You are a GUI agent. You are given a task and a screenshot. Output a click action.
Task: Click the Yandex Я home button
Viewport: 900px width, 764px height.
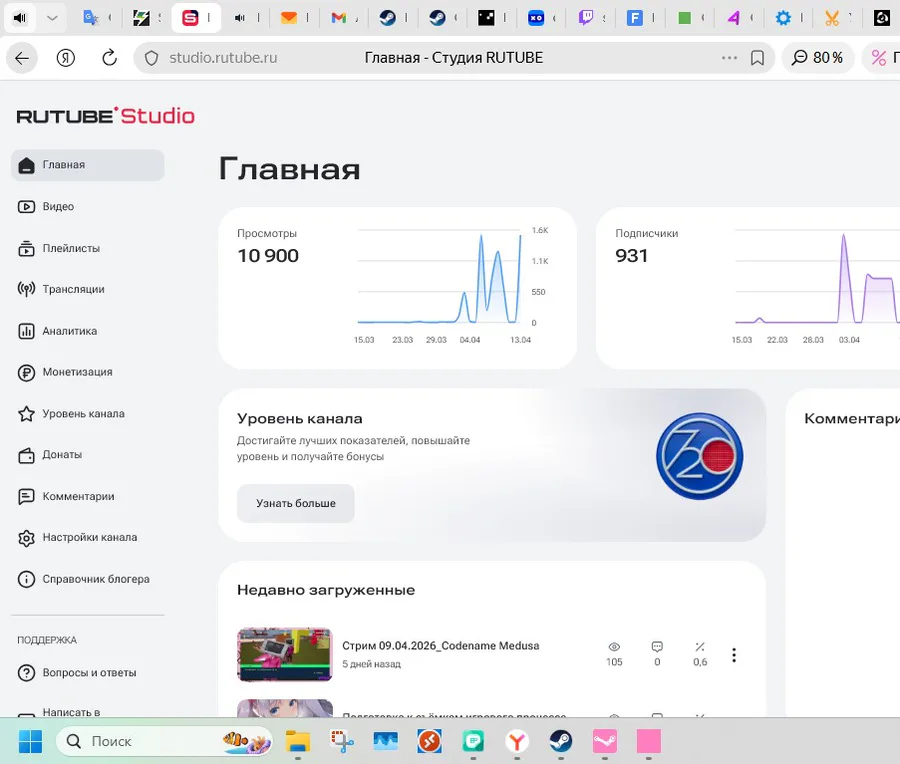click(65, 58)
